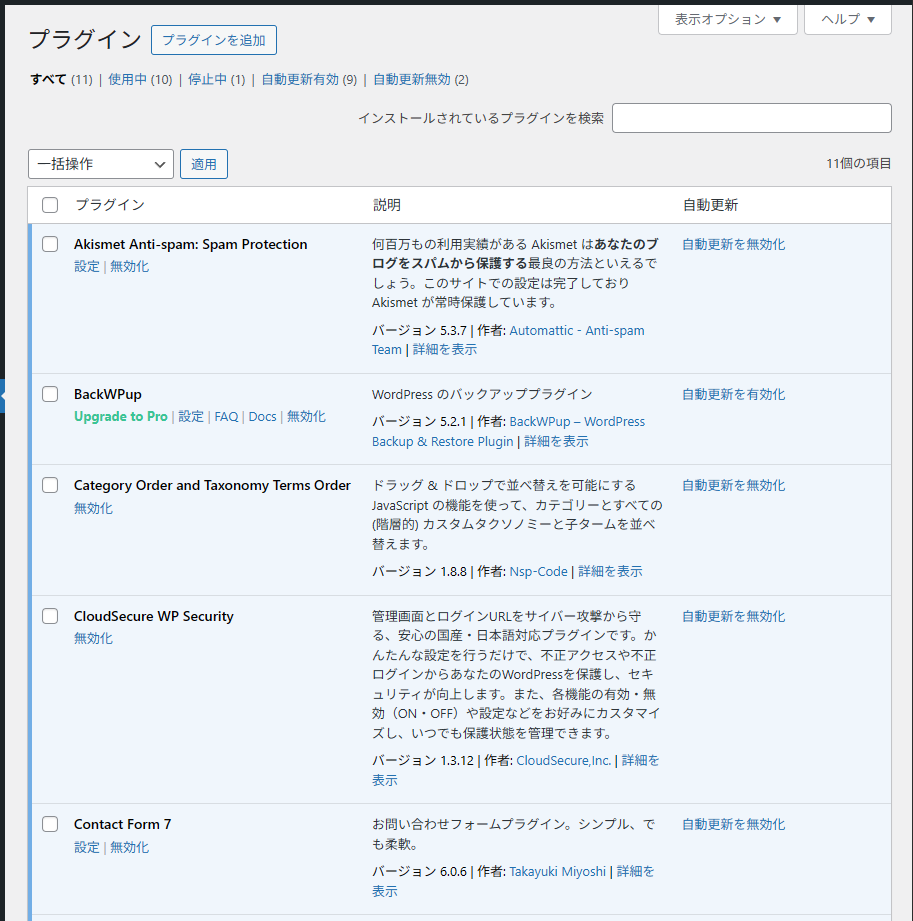Disable auto-update for CloudSecure WP Security
Viewport: 913px width, 921px height.
click(x=733, y=616)
